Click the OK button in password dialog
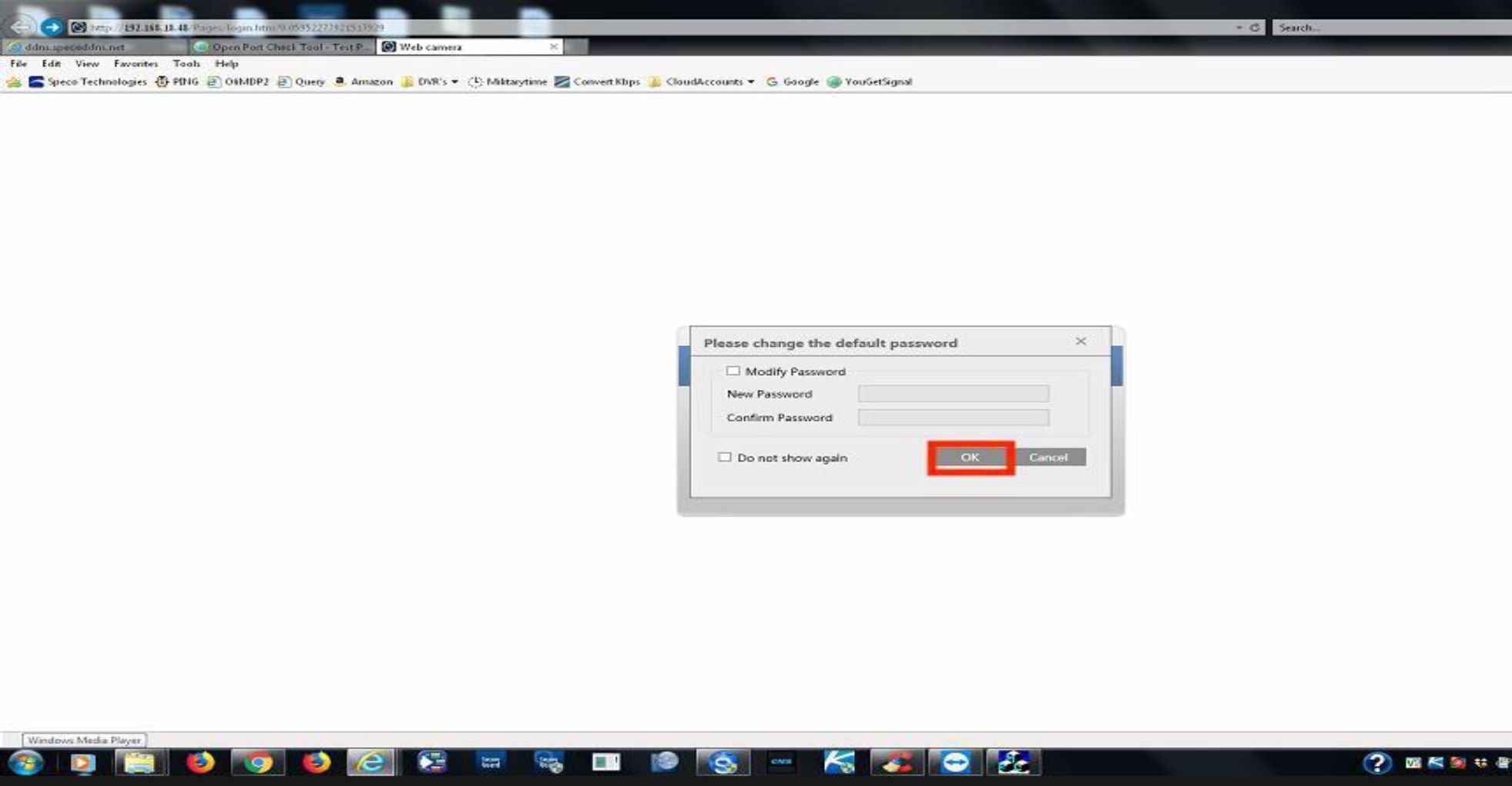 click(x=970, y=458)
